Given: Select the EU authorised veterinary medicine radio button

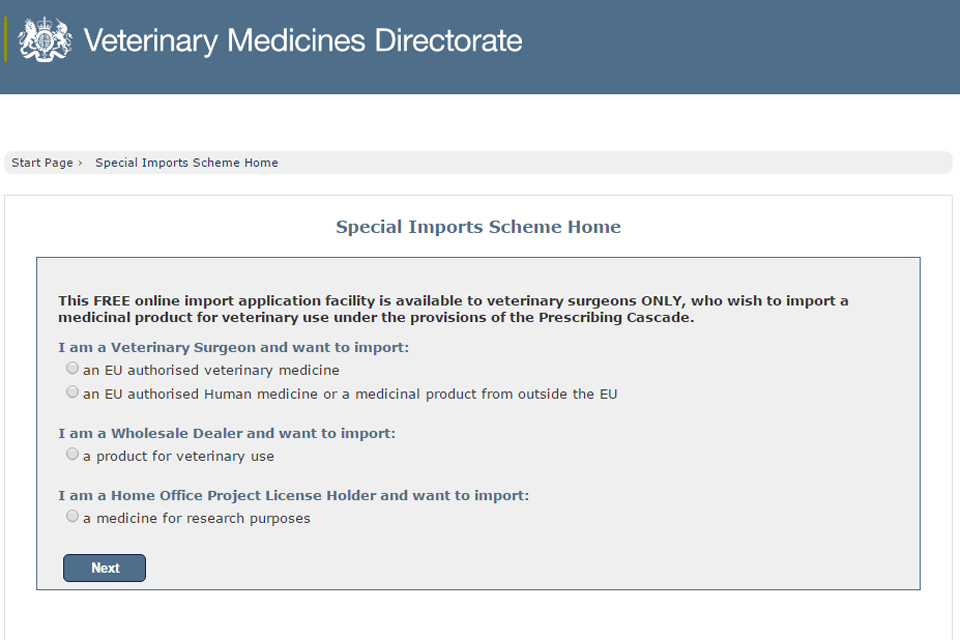Looking at the screenshot, I should click(72, 369).
